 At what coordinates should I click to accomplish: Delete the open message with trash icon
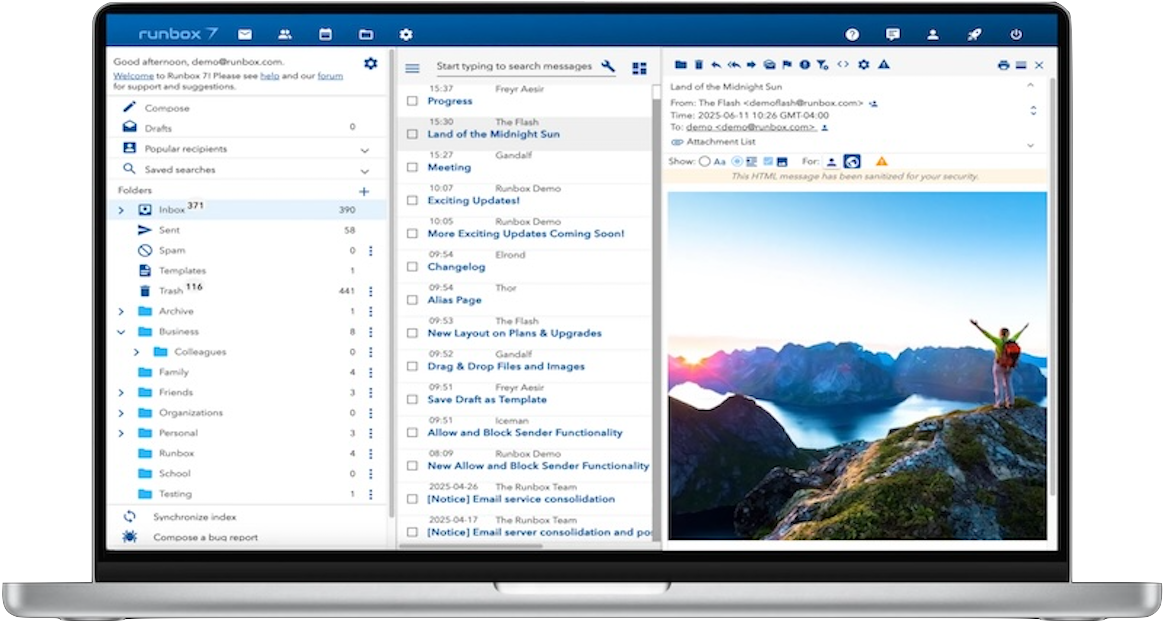pos(699,65)
